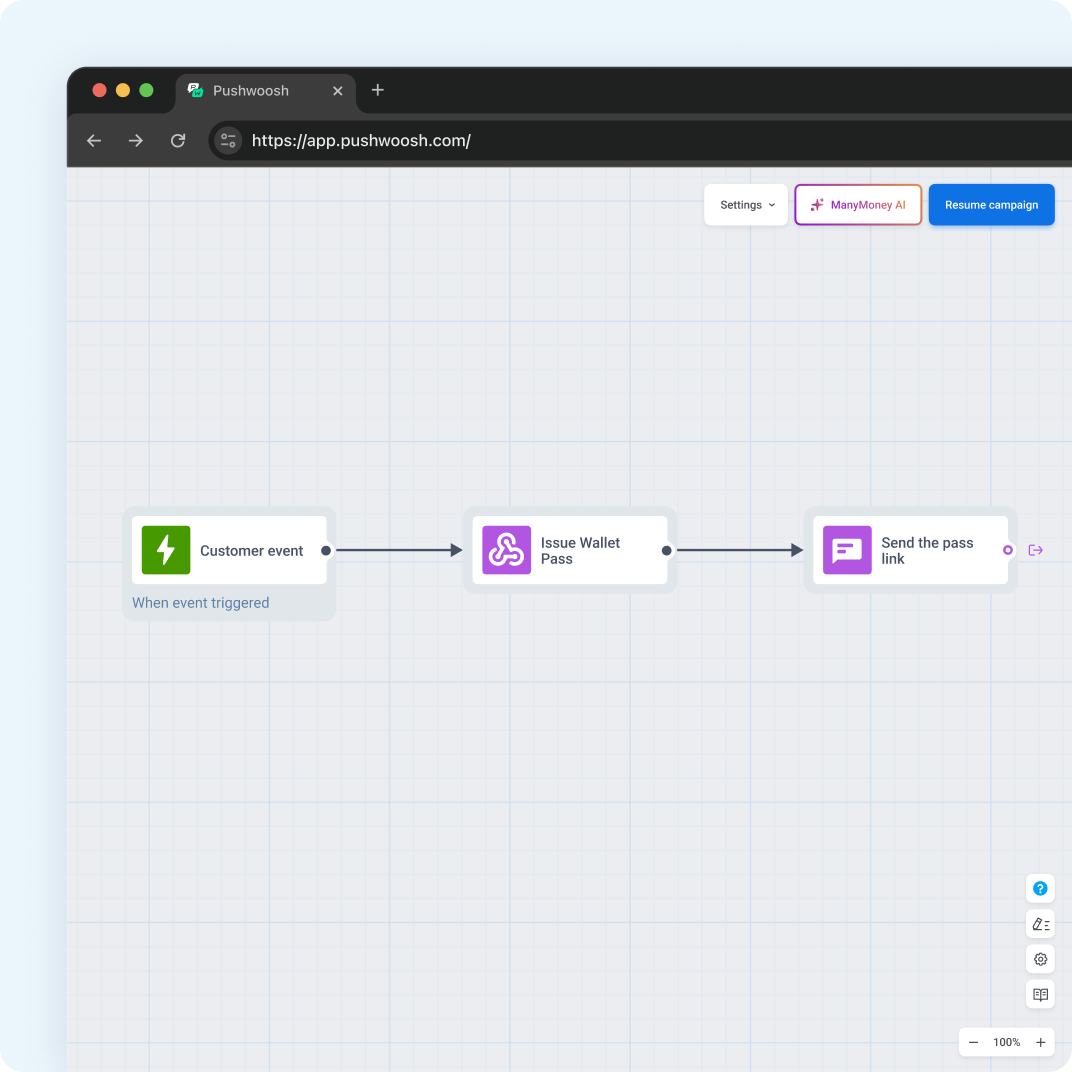
Task: Switch to the Pushwoosh browser tab
Action: pos(265,91)
